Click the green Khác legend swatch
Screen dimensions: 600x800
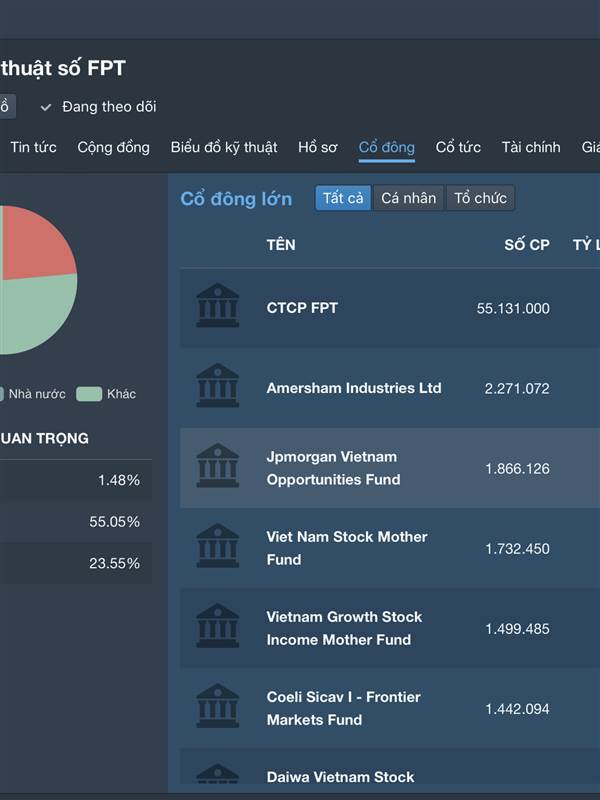pyautogui.click(x=89, y=394)
